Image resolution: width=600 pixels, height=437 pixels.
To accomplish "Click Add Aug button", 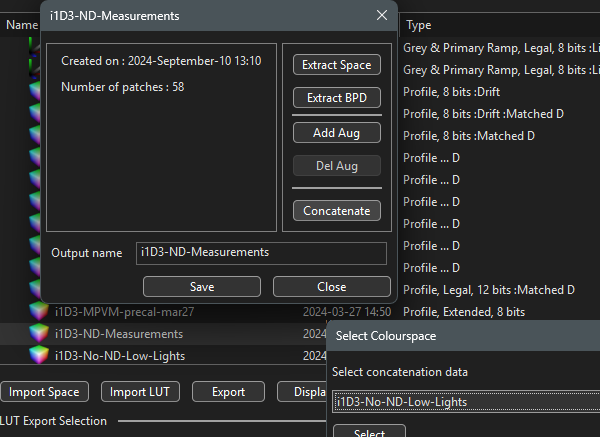I will pyautogui.click(x=337, y=133).
